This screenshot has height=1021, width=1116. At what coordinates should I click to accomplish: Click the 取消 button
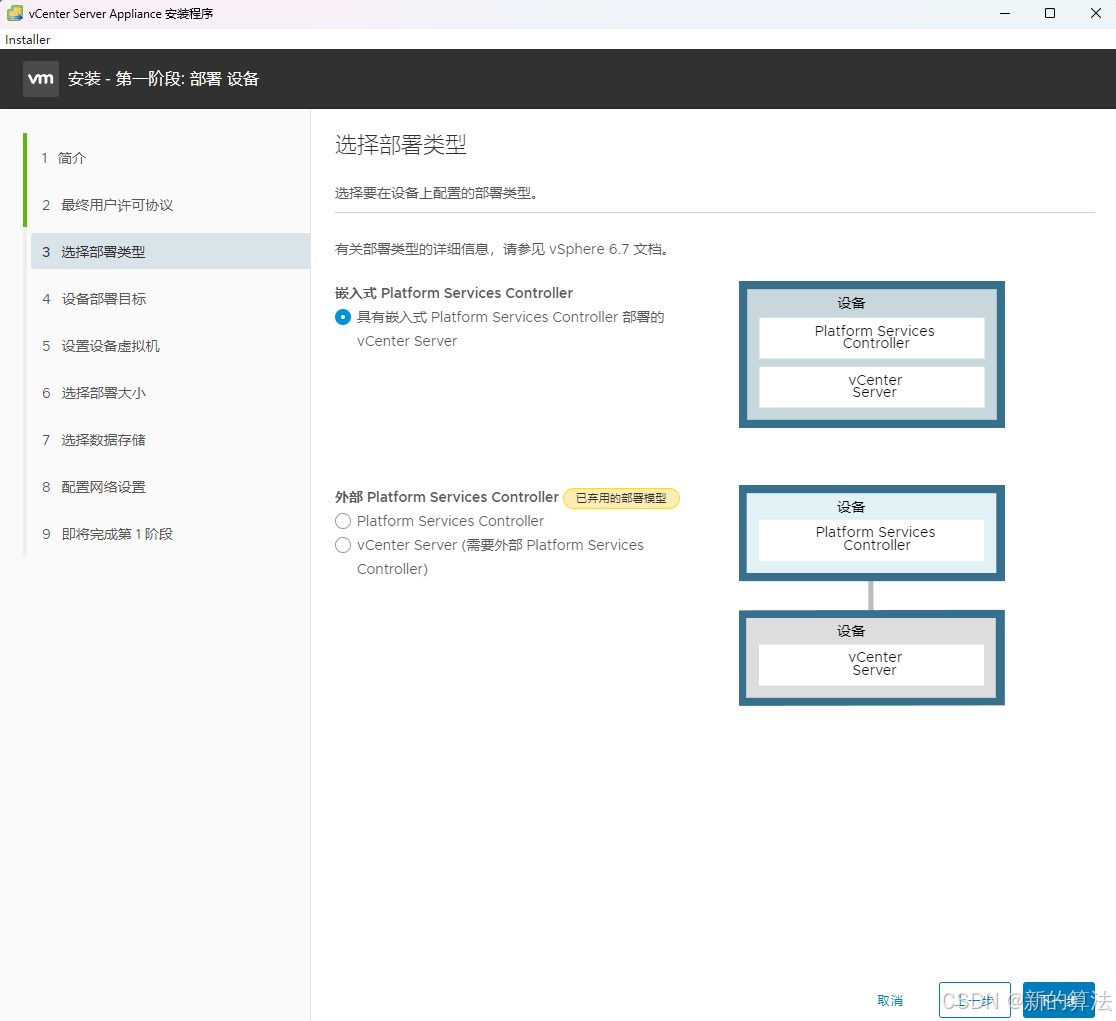point(890,1000)
